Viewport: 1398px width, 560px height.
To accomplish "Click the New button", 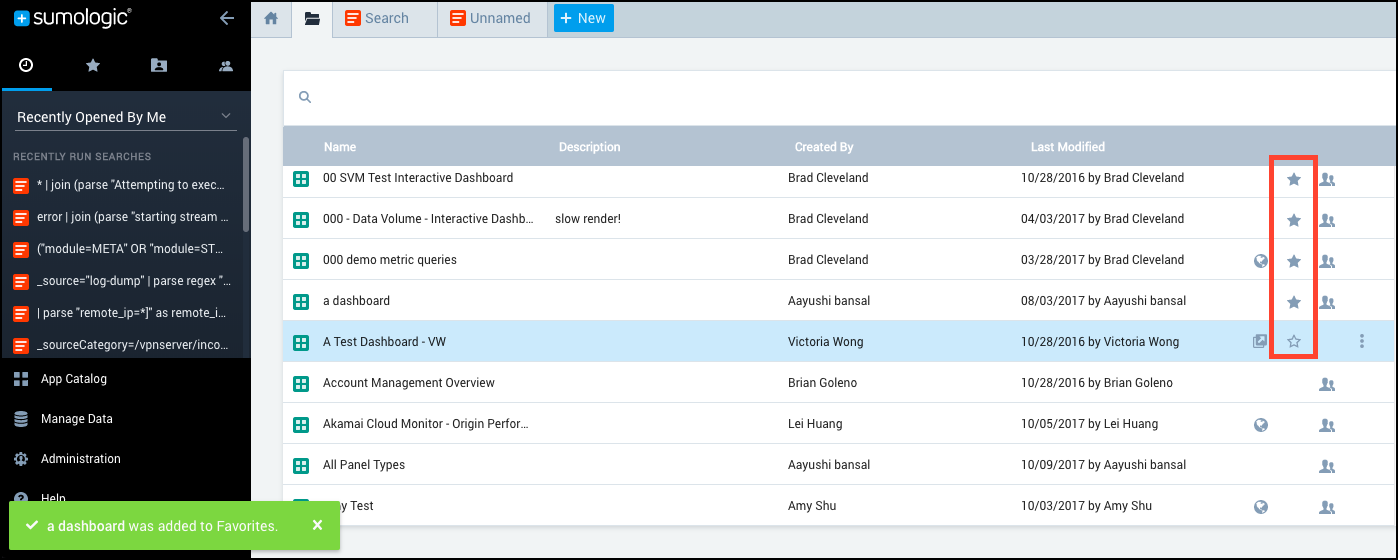I will pyautogui.click(x=583, y=18).
